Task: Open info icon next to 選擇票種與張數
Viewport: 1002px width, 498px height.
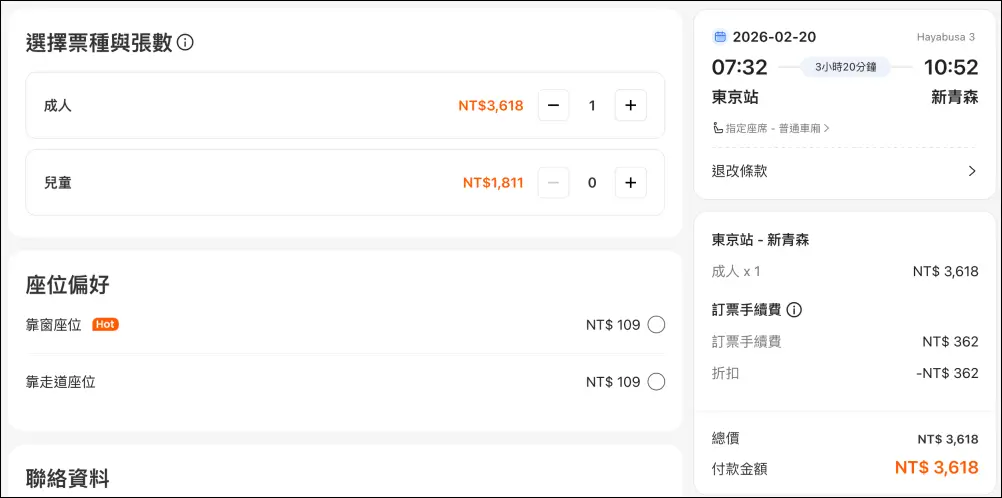Action: [185, 43]
